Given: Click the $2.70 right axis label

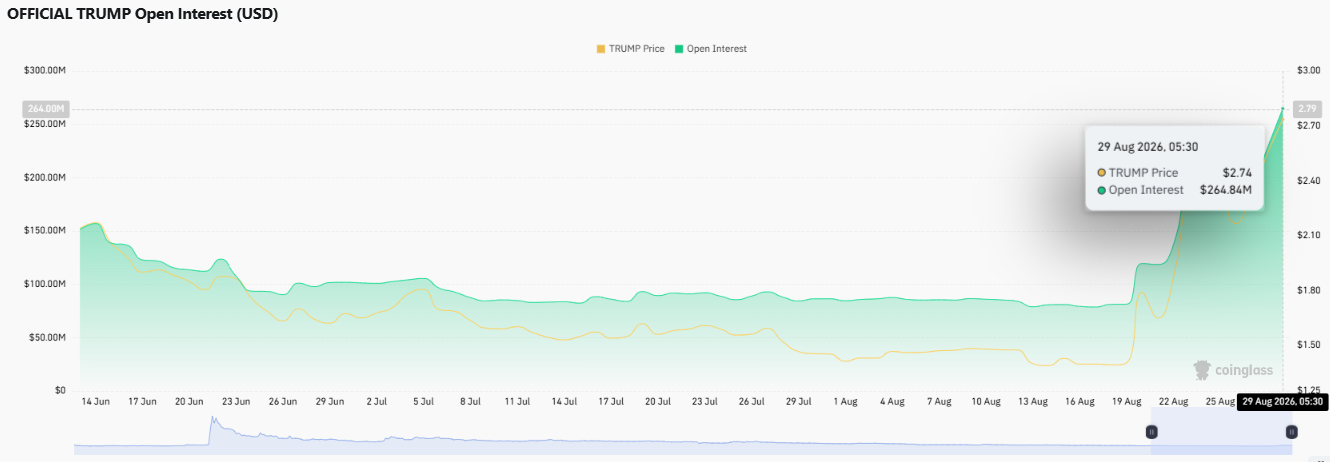Looking at the screenshot, I should [x=1308, y=125].
